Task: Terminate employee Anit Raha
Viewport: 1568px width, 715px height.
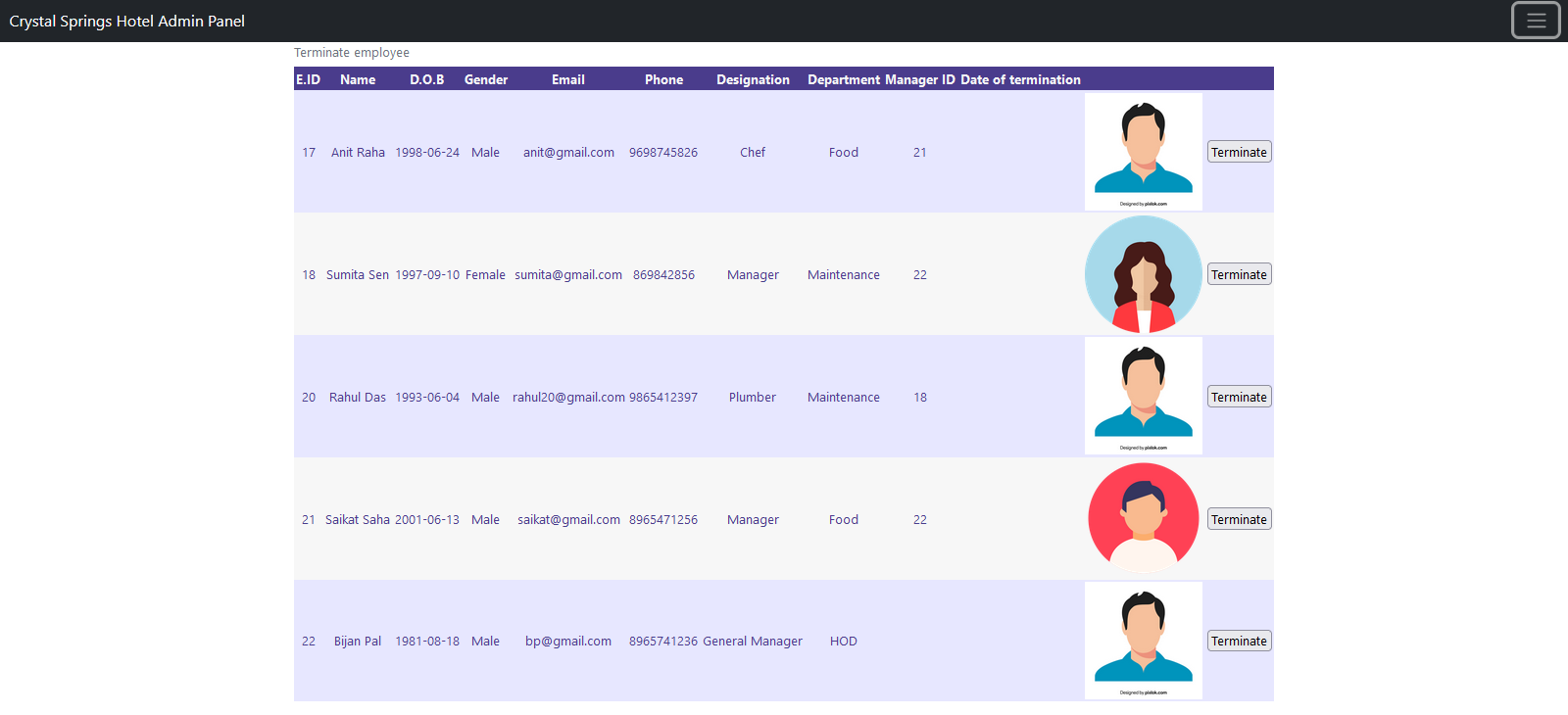Action: (x=1239, y=152)
